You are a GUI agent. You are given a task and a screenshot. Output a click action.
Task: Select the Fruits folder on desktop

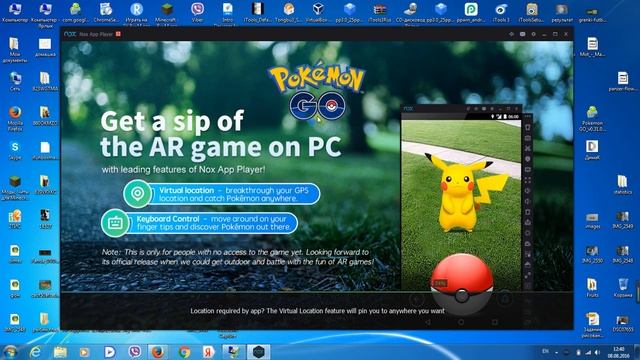(592, 288)
